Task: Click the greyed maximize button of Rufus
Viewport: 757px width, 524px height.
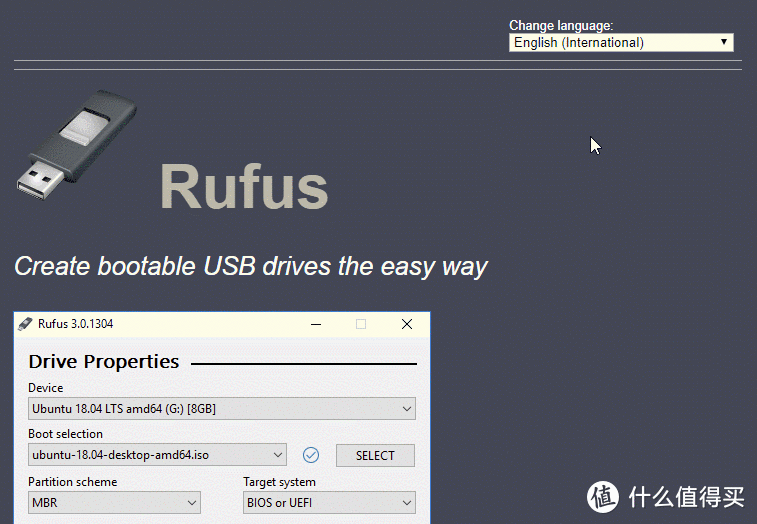Action: tap(361, 324)
